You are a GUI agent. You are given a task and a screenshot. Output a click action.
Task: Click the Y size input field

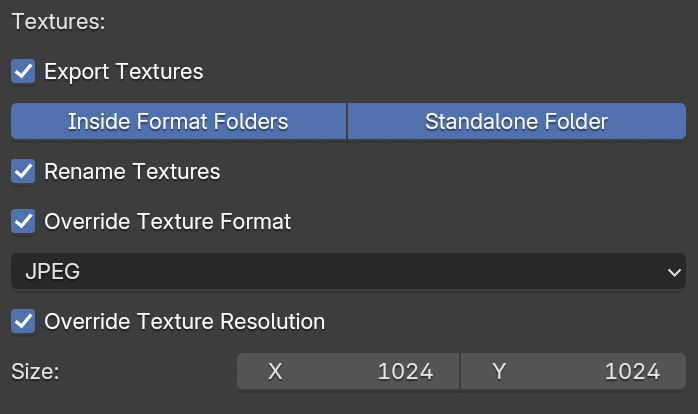574,372
